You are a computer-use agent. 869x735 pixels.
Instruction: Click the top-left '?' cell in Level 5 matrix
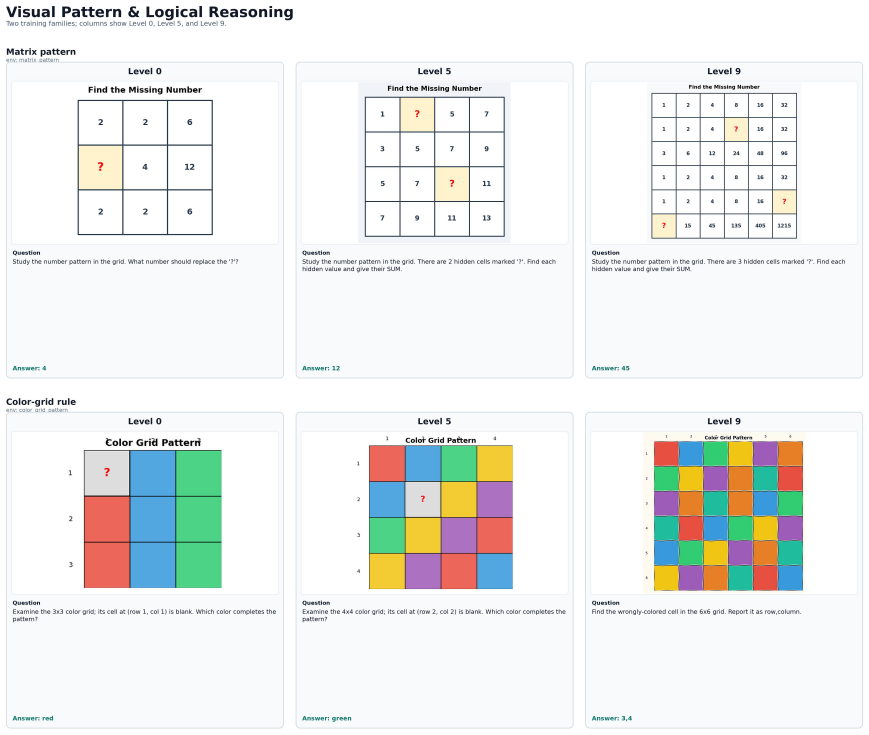coord(417,114)
